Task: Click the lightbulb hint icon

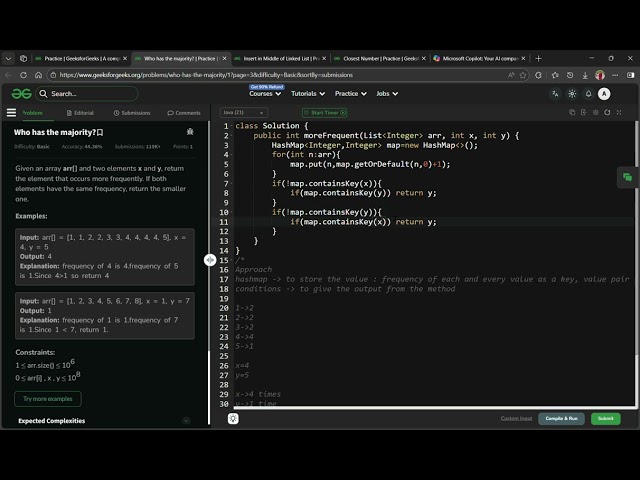Action: click(234, 419)
